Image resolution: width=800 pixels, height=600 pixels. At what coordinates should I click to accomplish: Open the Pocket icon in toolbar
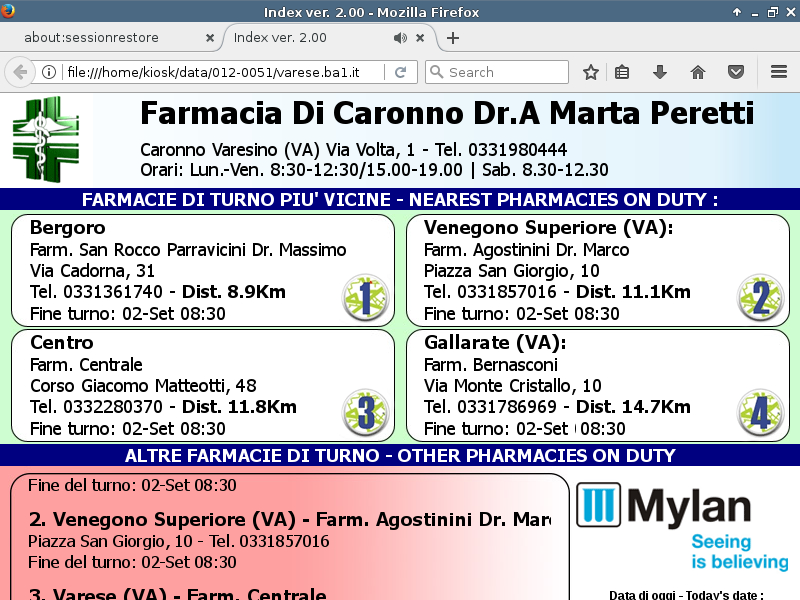click(735, 72)
